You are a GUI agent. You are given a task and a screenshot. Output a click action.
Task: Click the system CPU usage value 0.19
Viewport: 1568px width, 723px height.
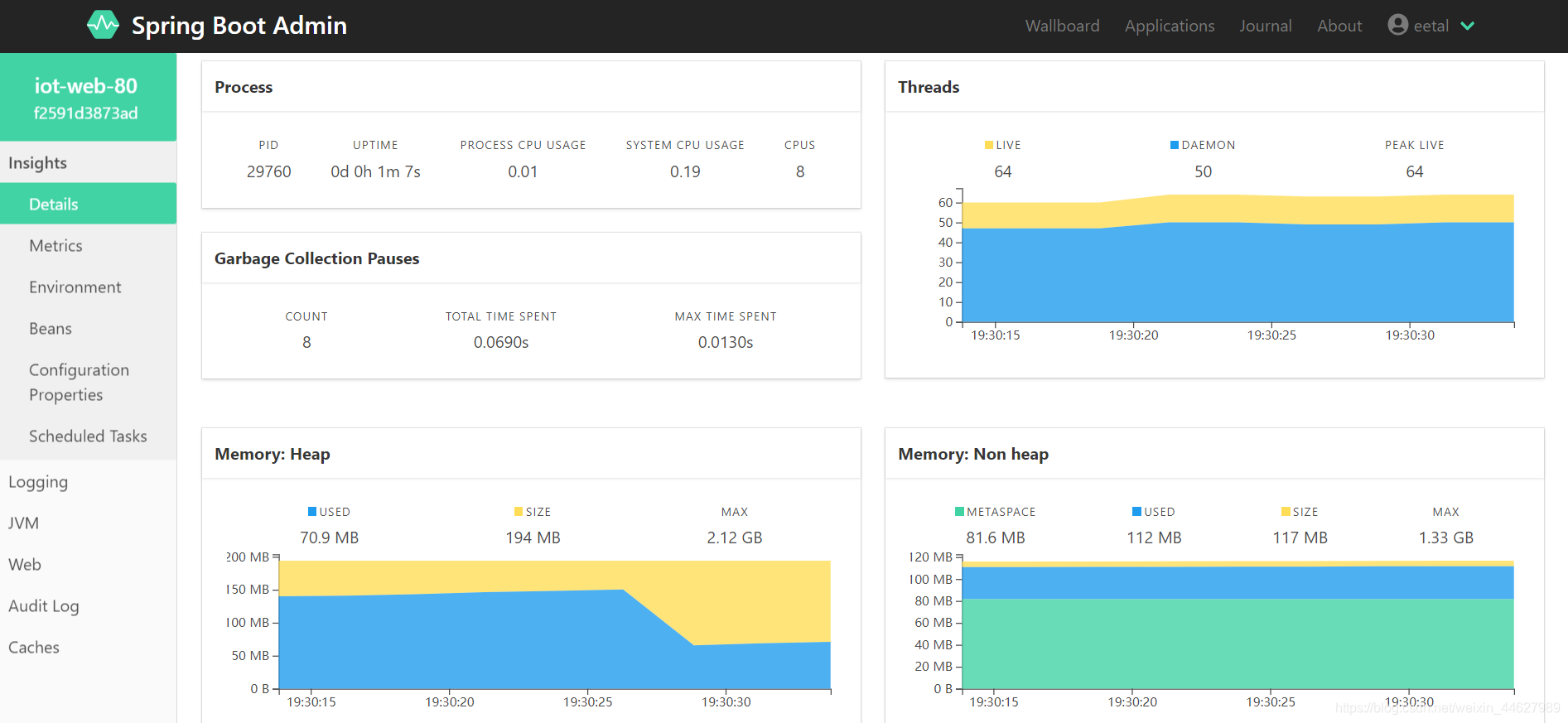[685, 171]
